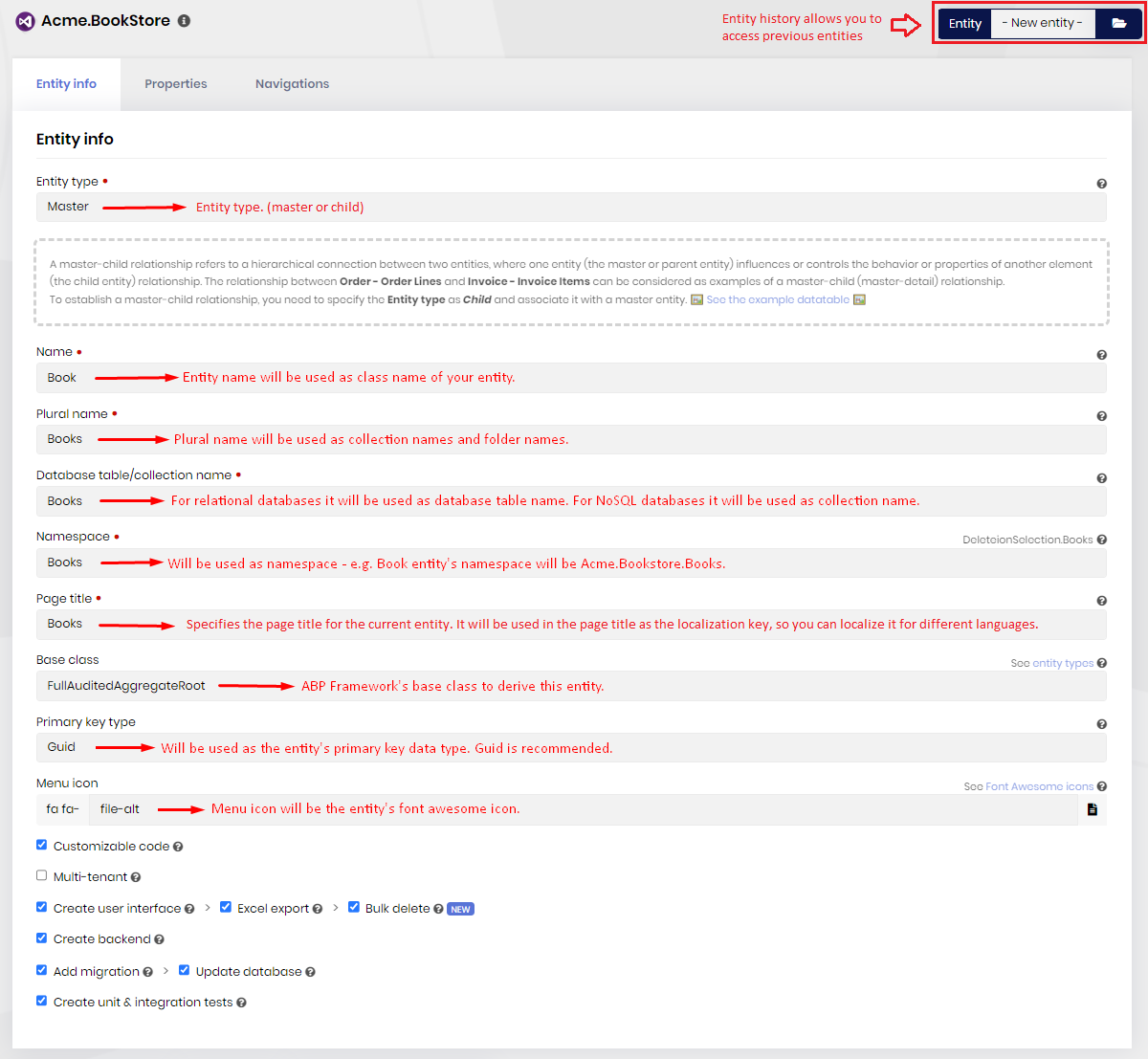The image size is (1148, 1059).
Task: Click the help icon for Page title
Action: pyautogui.click(x=1102, y=601)
